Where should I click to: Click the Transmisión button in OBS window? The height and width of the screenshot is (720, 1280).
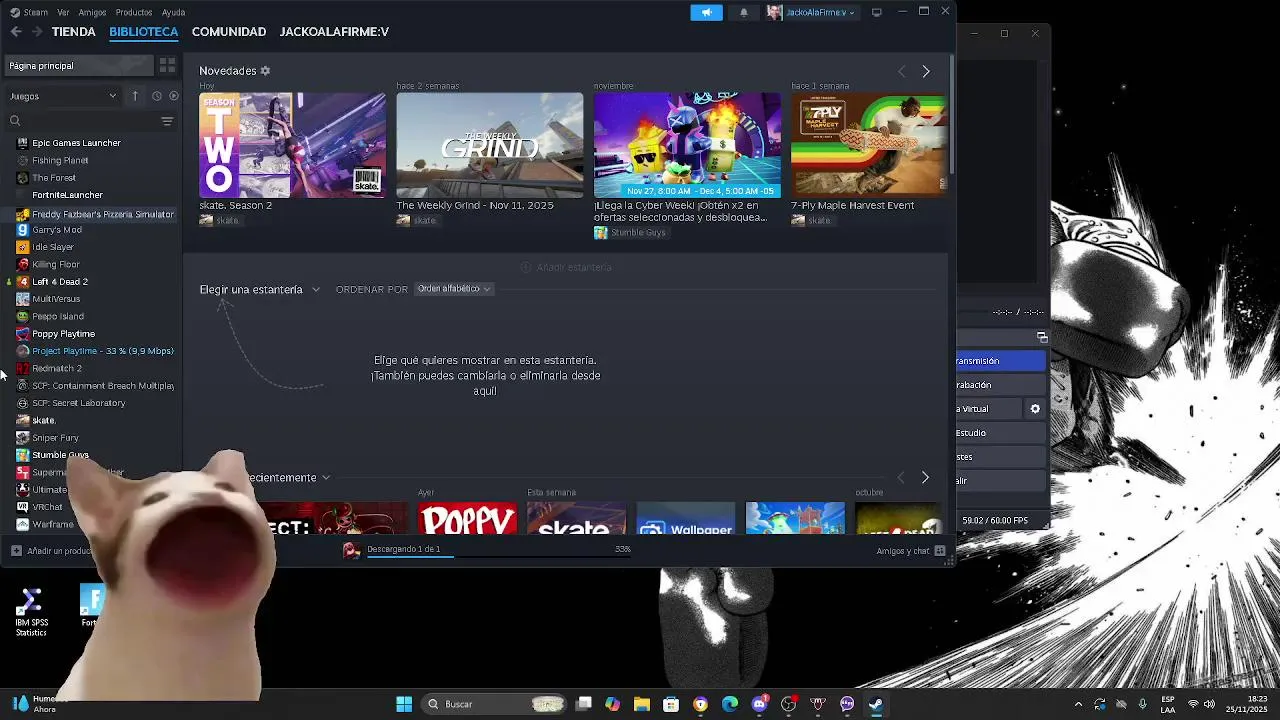click(1001, 361)
